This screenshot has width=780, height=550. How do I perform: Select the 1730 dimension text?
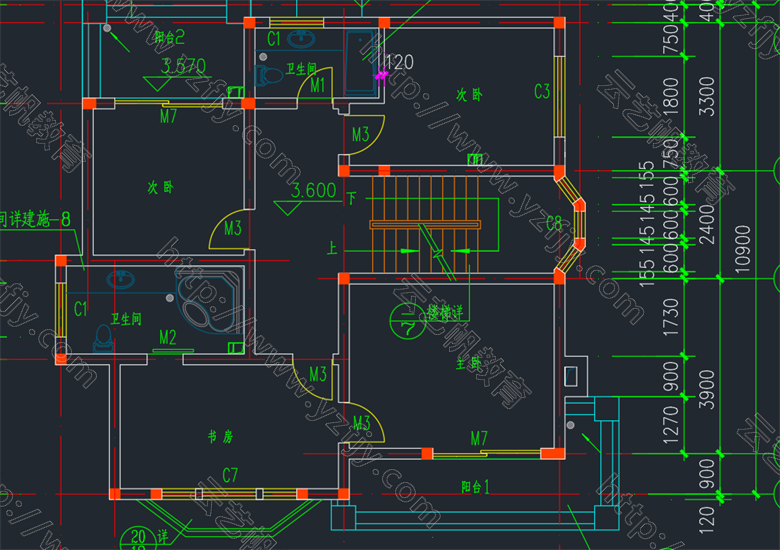point(671,316)
